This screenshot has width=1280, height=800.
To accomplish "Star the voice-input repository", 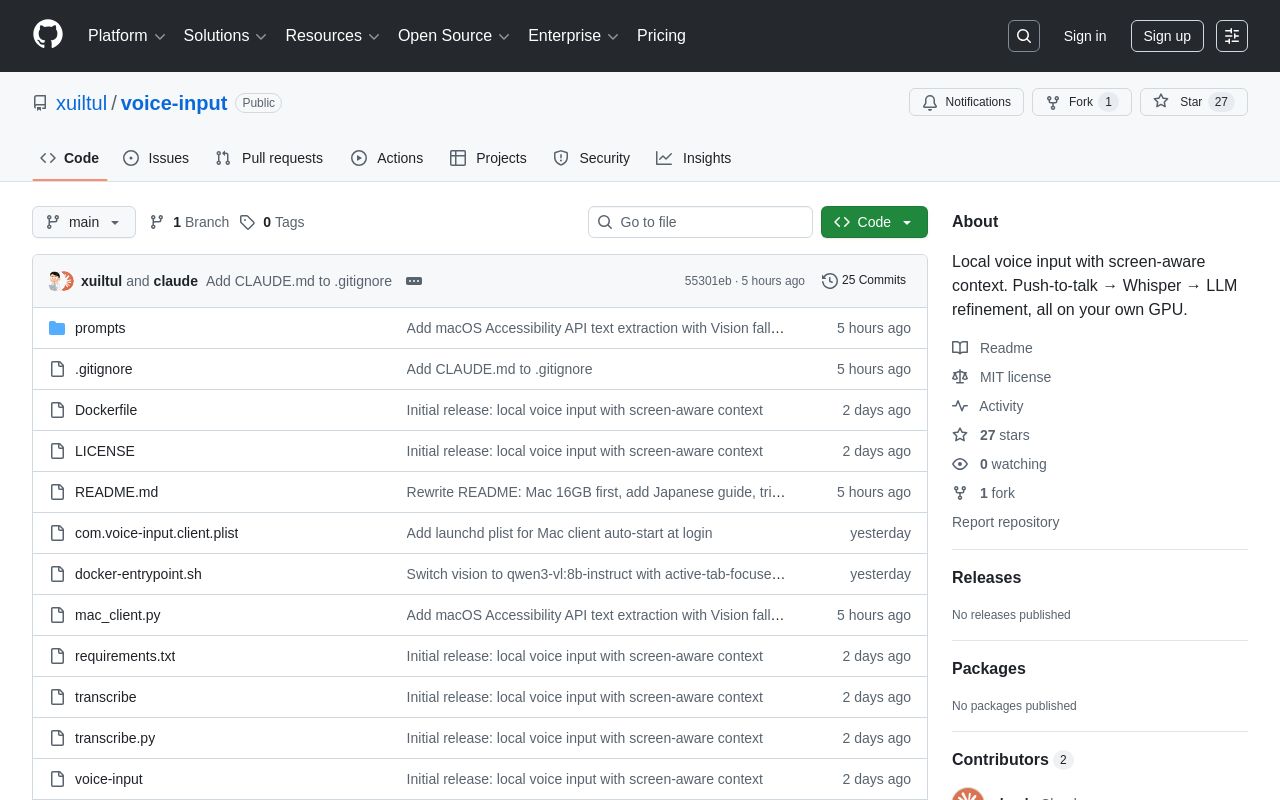I will coord(1194,102).
